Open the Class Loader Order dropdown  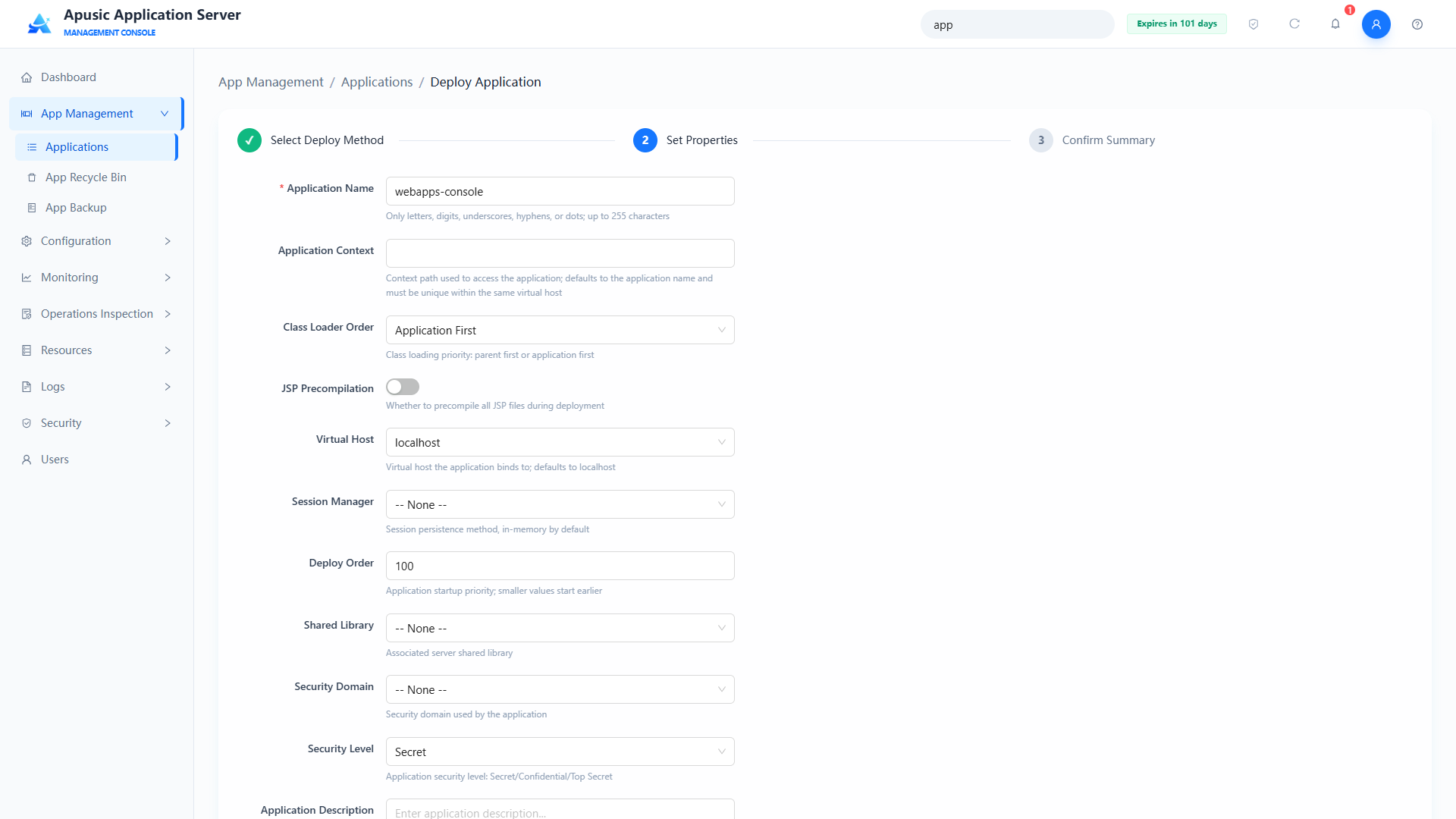(560, 330)
